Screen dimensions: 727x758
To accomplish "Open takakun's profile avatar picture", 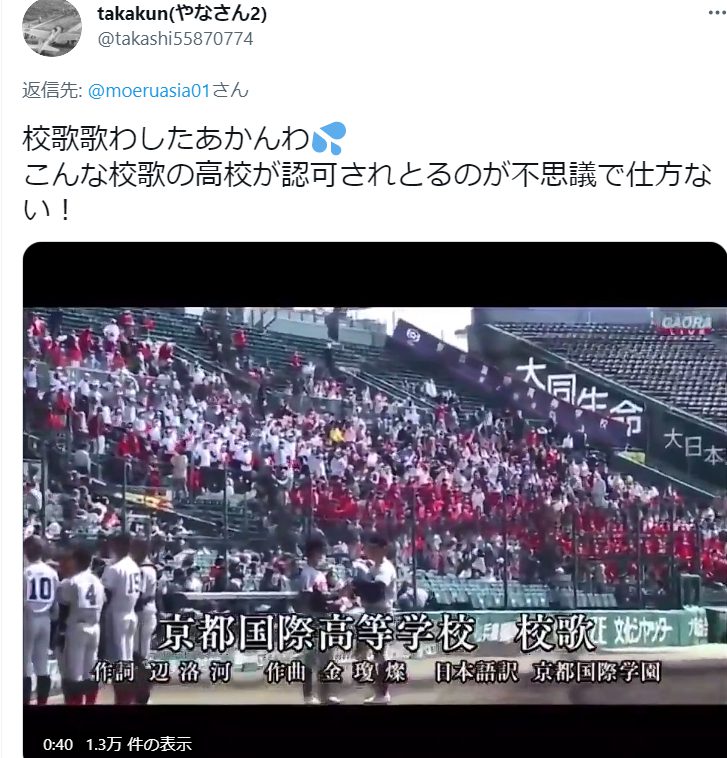I will [52, 28].
